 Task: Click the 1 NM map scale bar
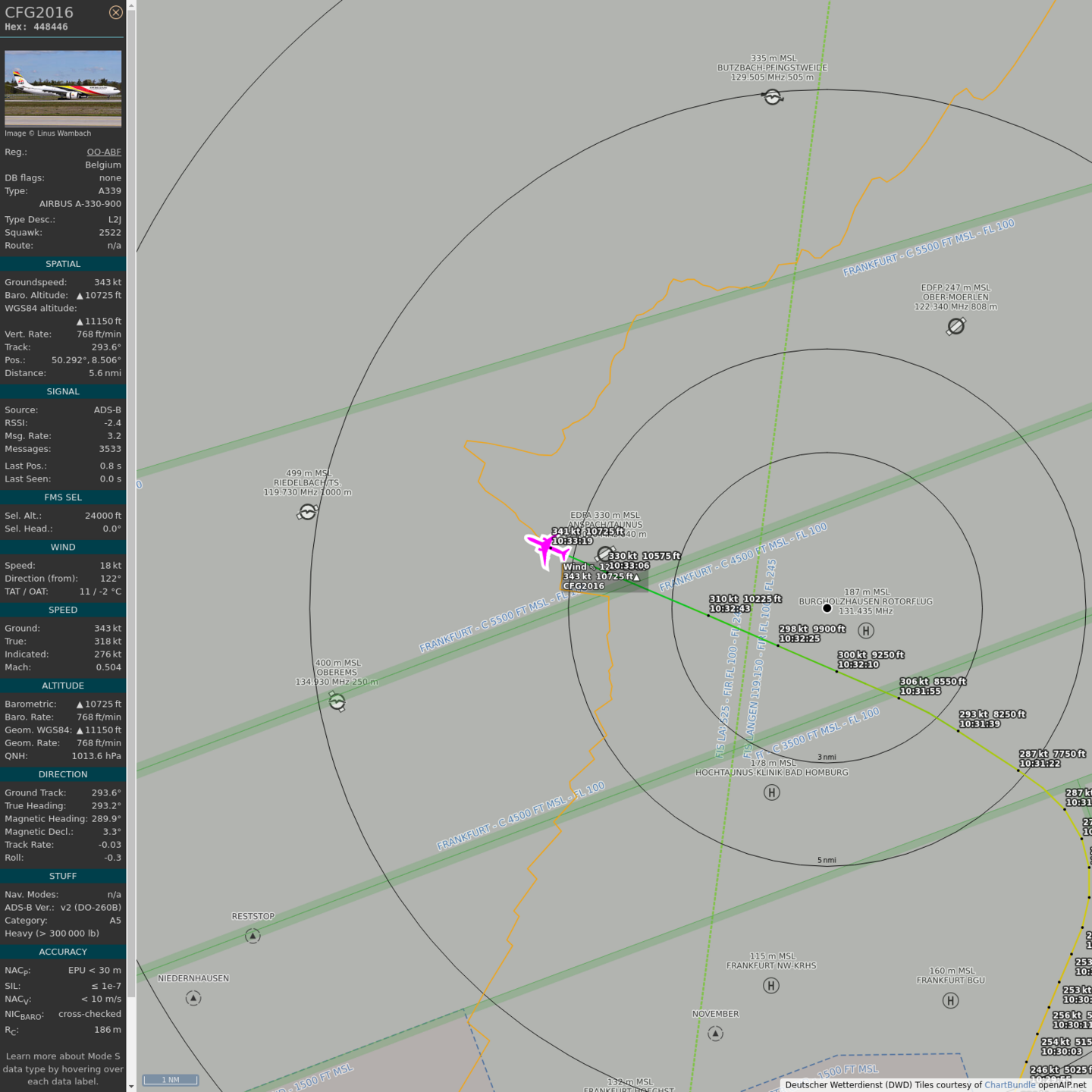tap(171, 1080)
